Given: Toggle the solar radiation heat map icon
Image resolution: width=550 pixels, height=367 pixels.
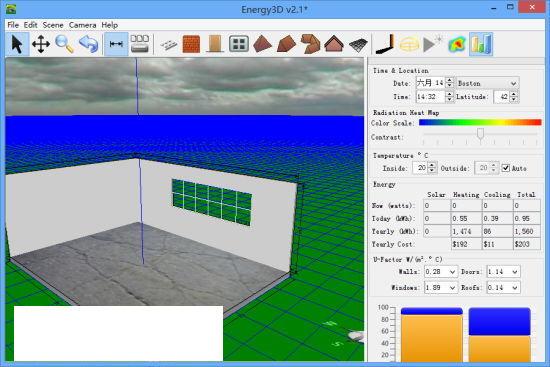Looking at the screenshot, I should (457, 44).
